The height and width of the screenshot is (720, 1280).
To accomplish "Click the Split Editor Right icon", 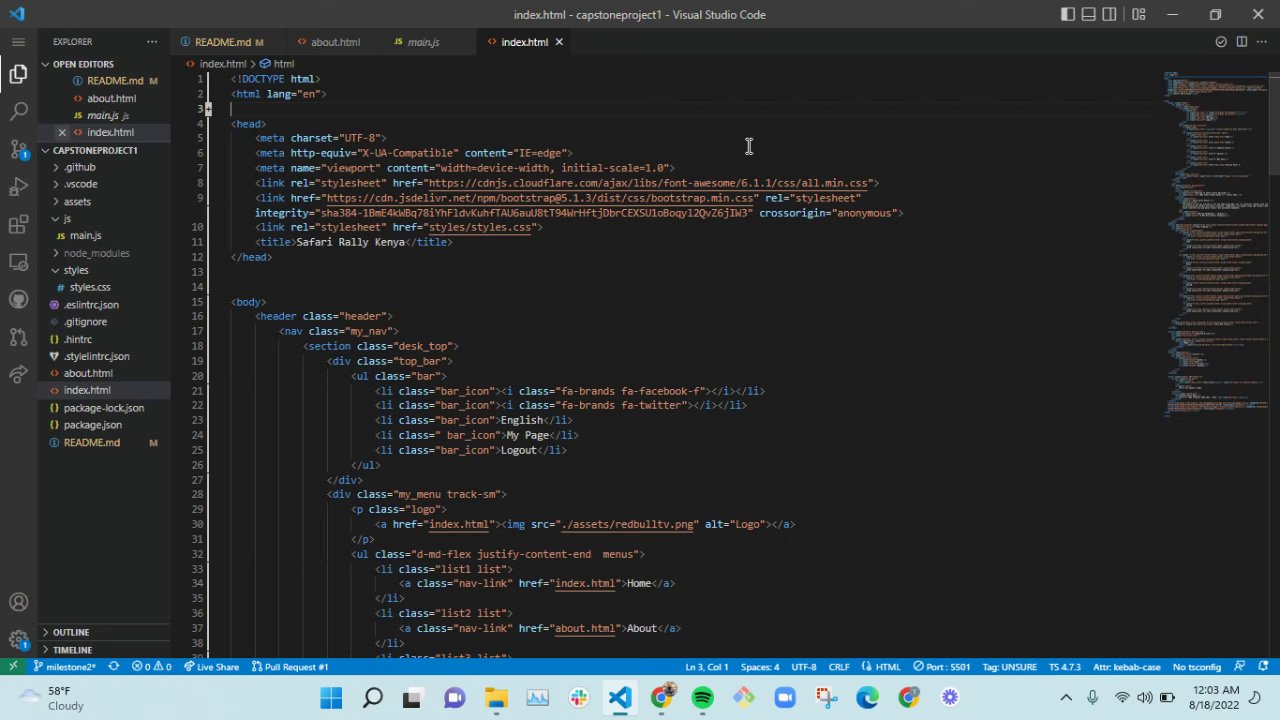I will 1241,42.
